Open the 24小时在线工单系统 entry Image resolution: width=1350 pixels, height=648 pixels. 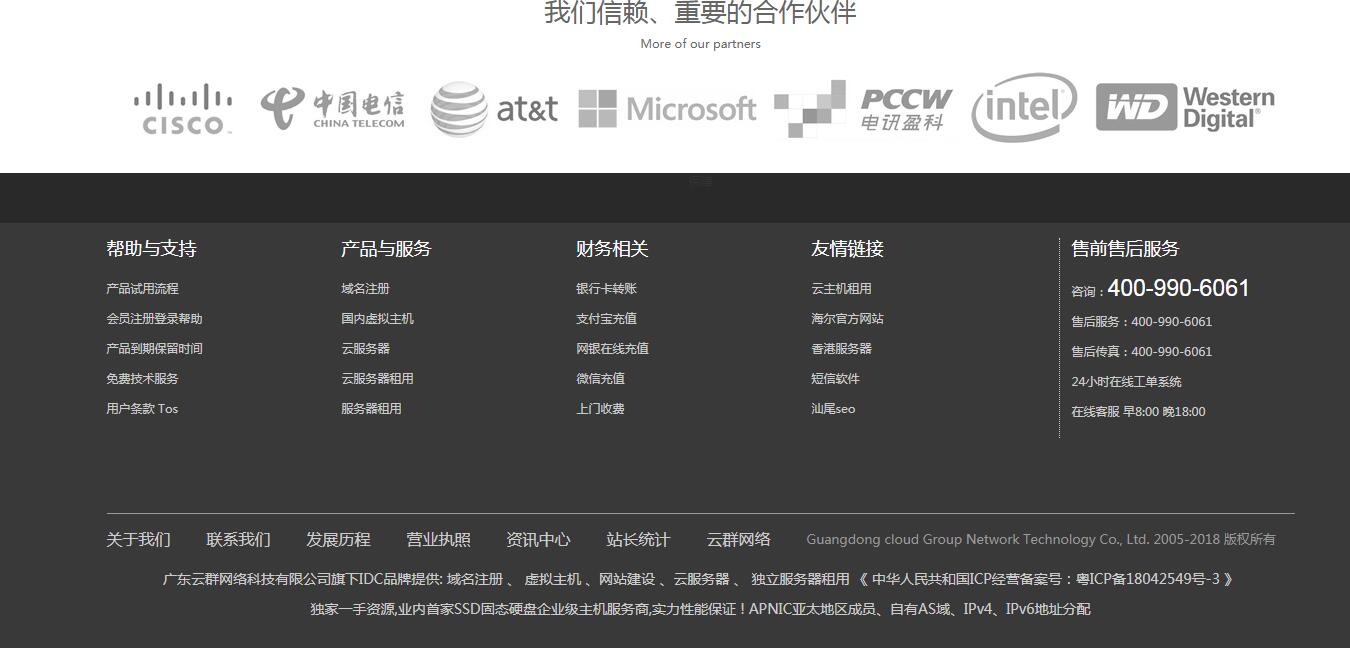click(x=1126, y=382)
